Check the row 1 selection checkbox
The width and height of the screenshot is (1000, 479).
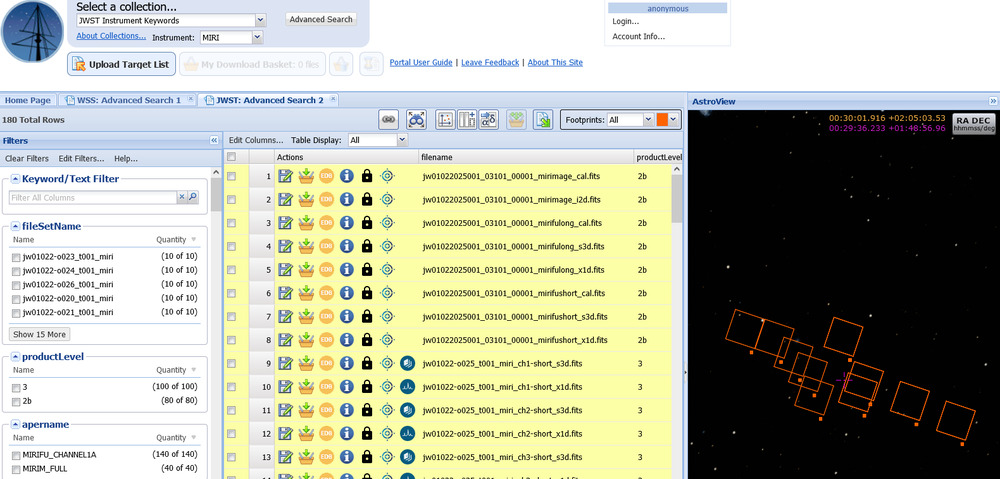(x=232, y=176)
